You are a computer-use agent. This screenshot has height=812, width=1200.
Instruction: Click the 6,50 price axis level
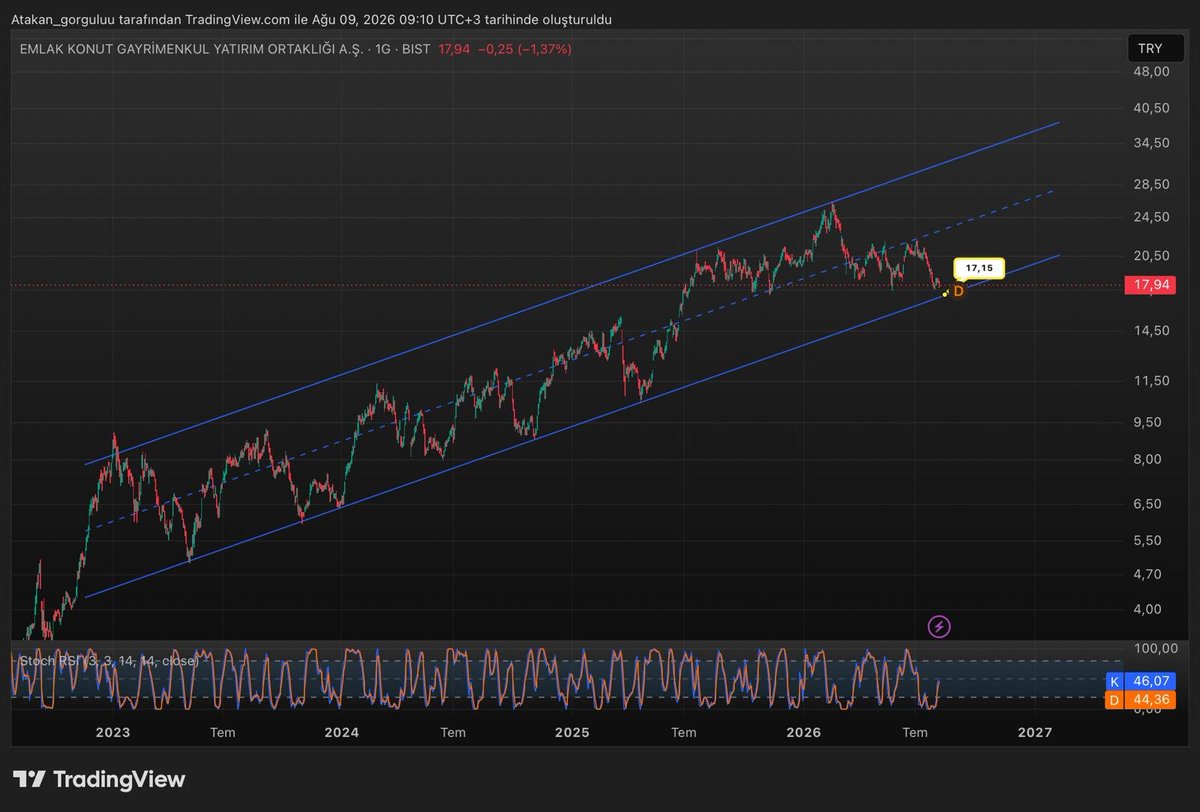point(1149,504)
